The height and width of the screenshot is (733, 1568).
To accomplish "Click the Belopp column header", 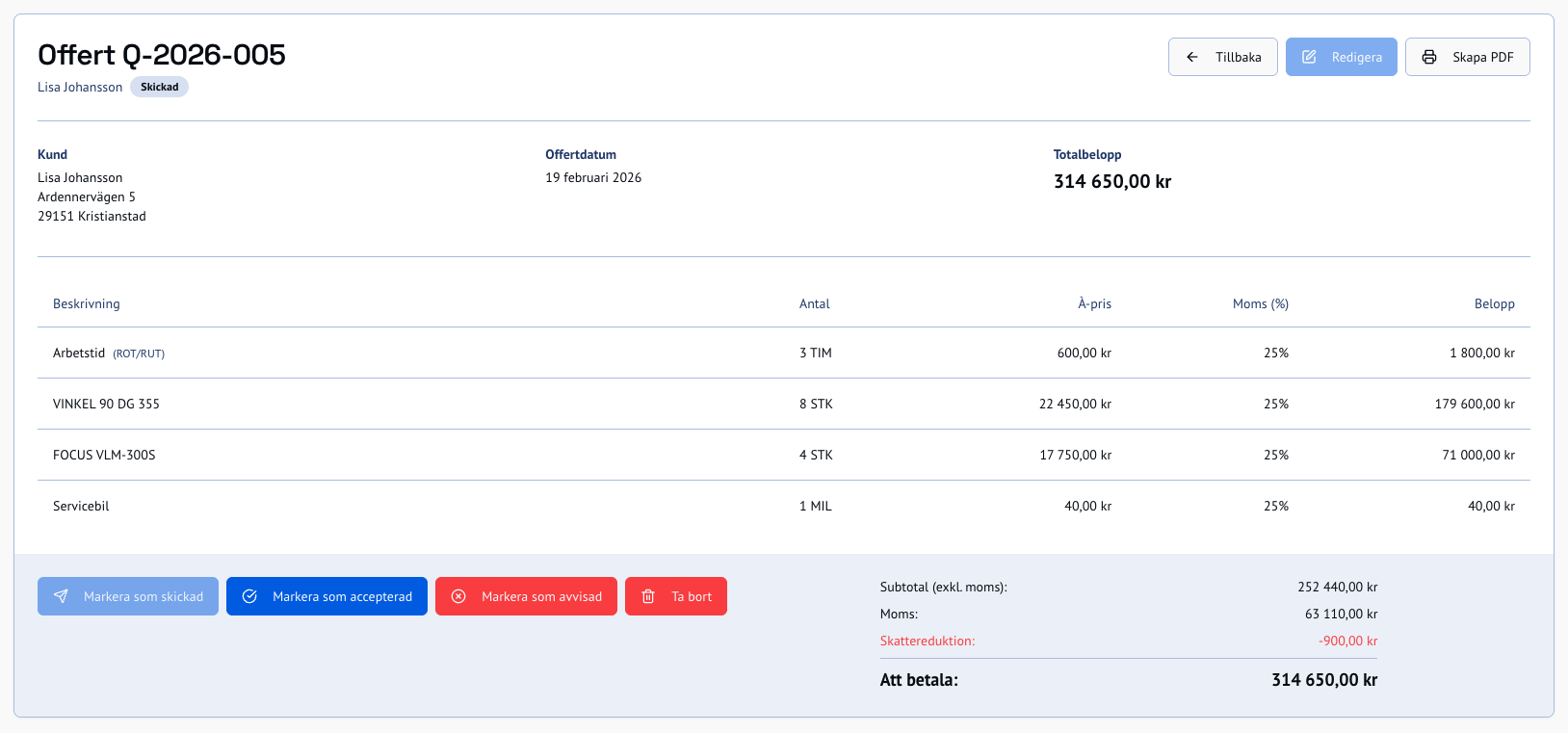I will coord(1494,303).
